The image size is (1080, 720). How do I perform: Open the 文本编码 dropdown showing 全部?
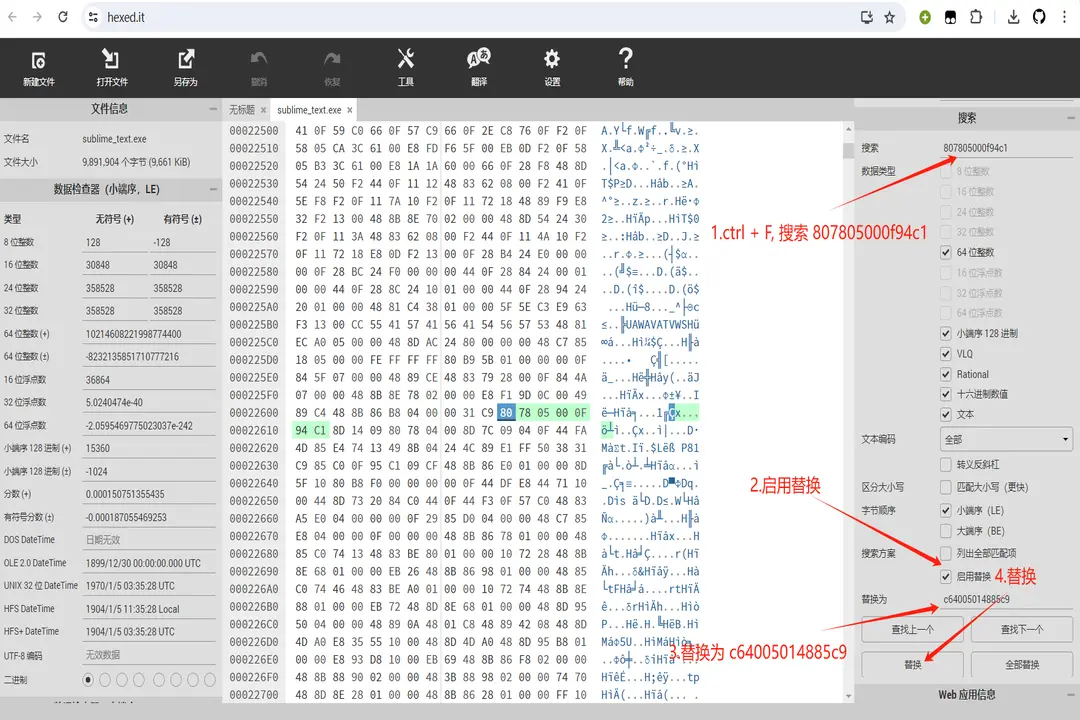pos(1007,439)
